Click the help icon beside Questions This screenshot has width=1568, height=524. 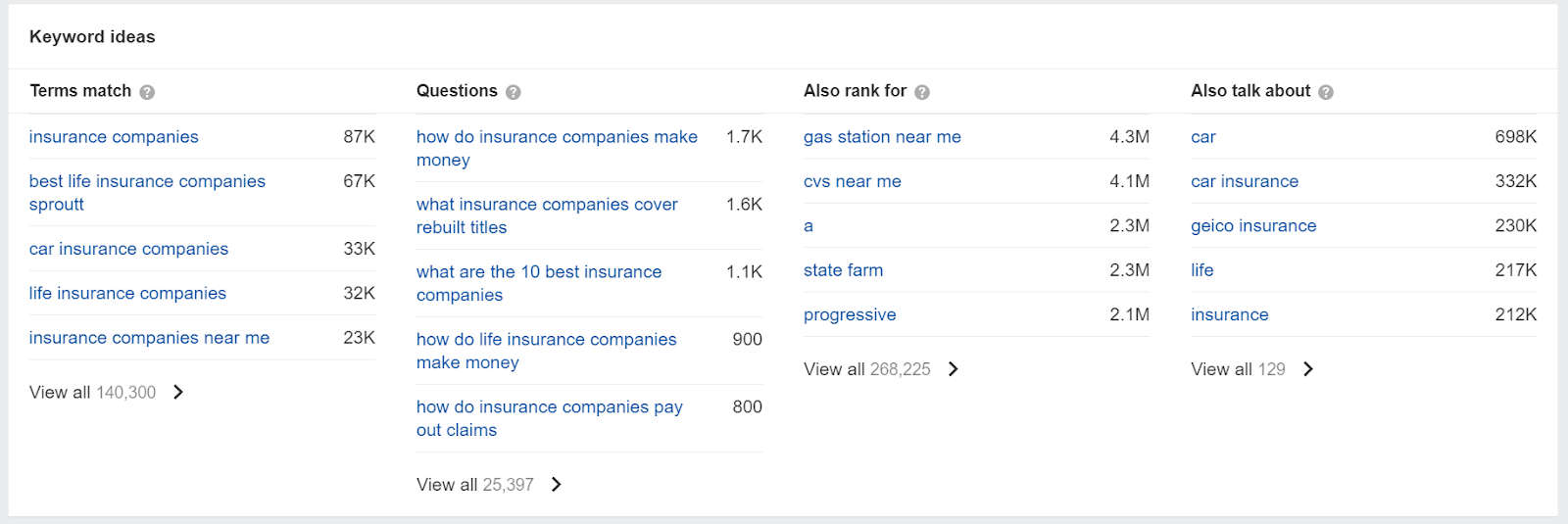514,92
